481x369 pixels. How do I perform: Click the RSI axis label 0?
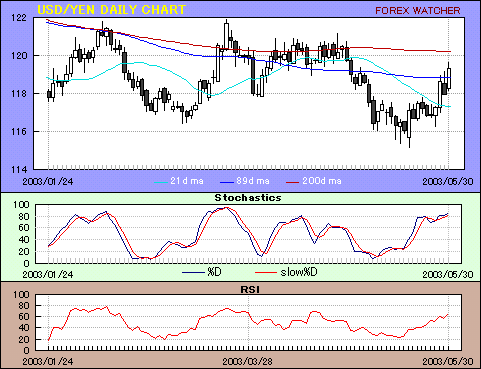26,351
